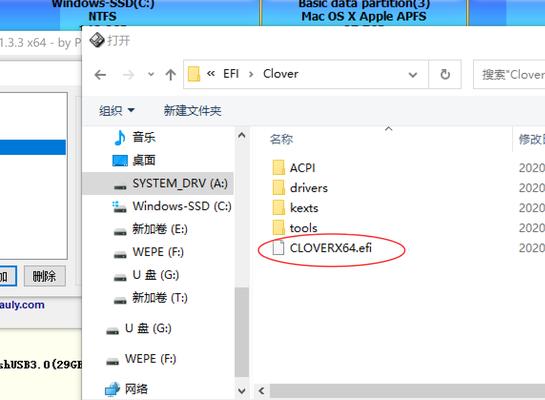Image resolution: width=545 pixels, height=400 pixels.
Task: Go back with the left arrow
Action: (100, 74)
